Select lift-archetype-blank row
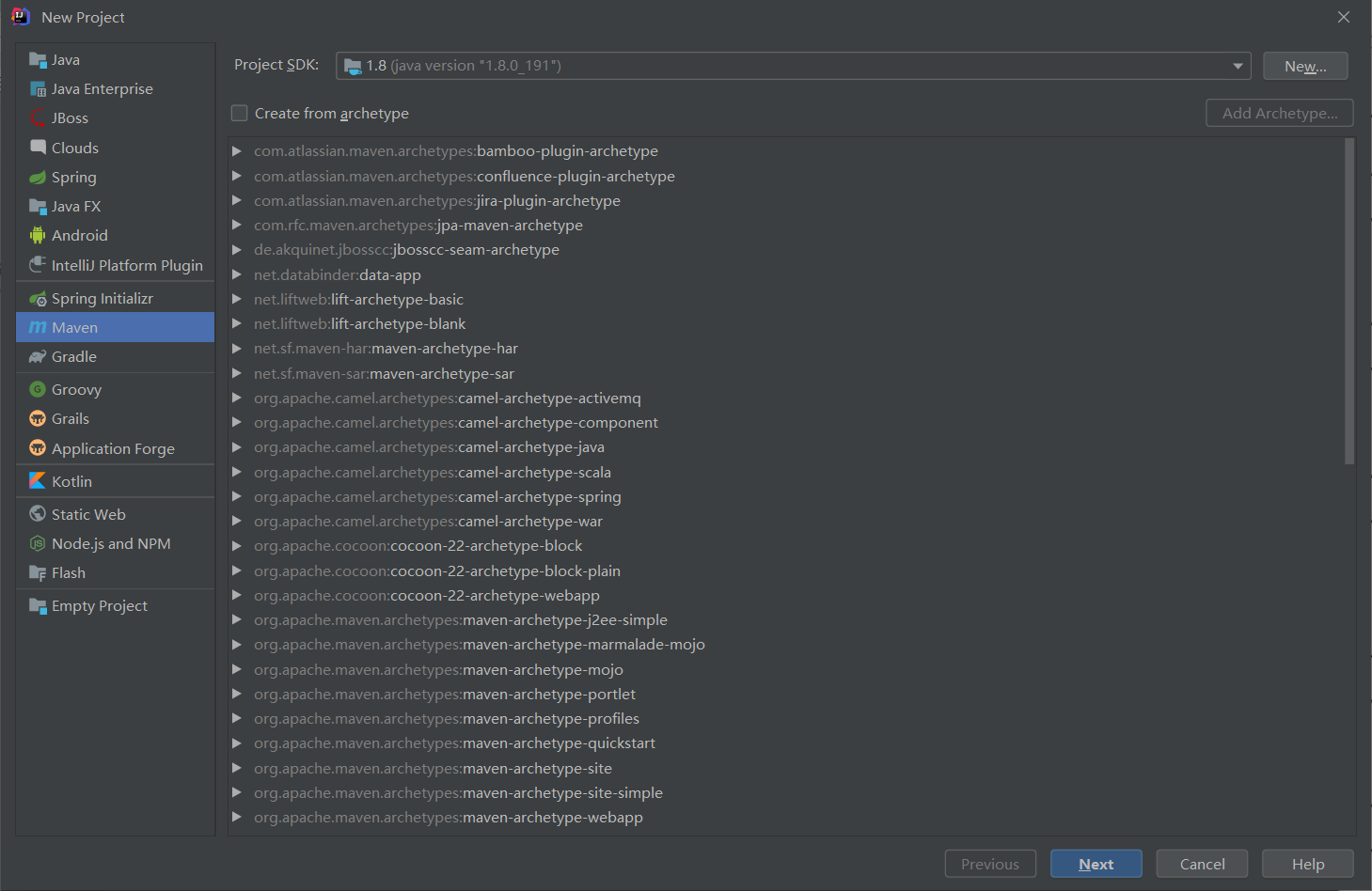 click(786, 323)
